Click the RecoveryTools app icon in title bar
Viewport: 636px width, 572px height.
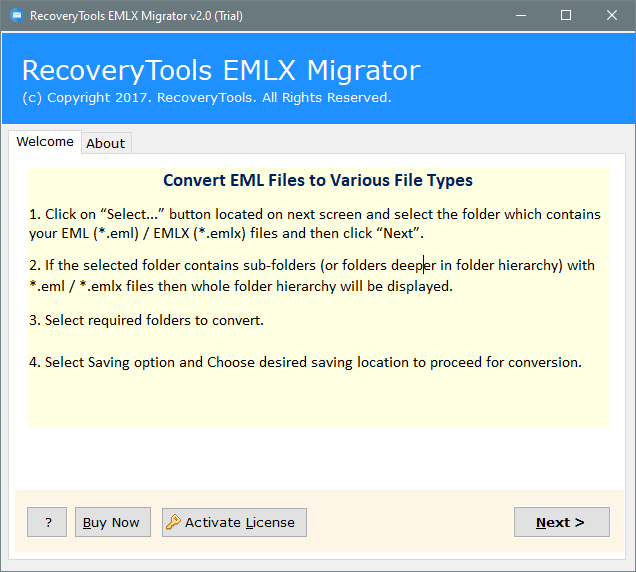tap(17, 15)
